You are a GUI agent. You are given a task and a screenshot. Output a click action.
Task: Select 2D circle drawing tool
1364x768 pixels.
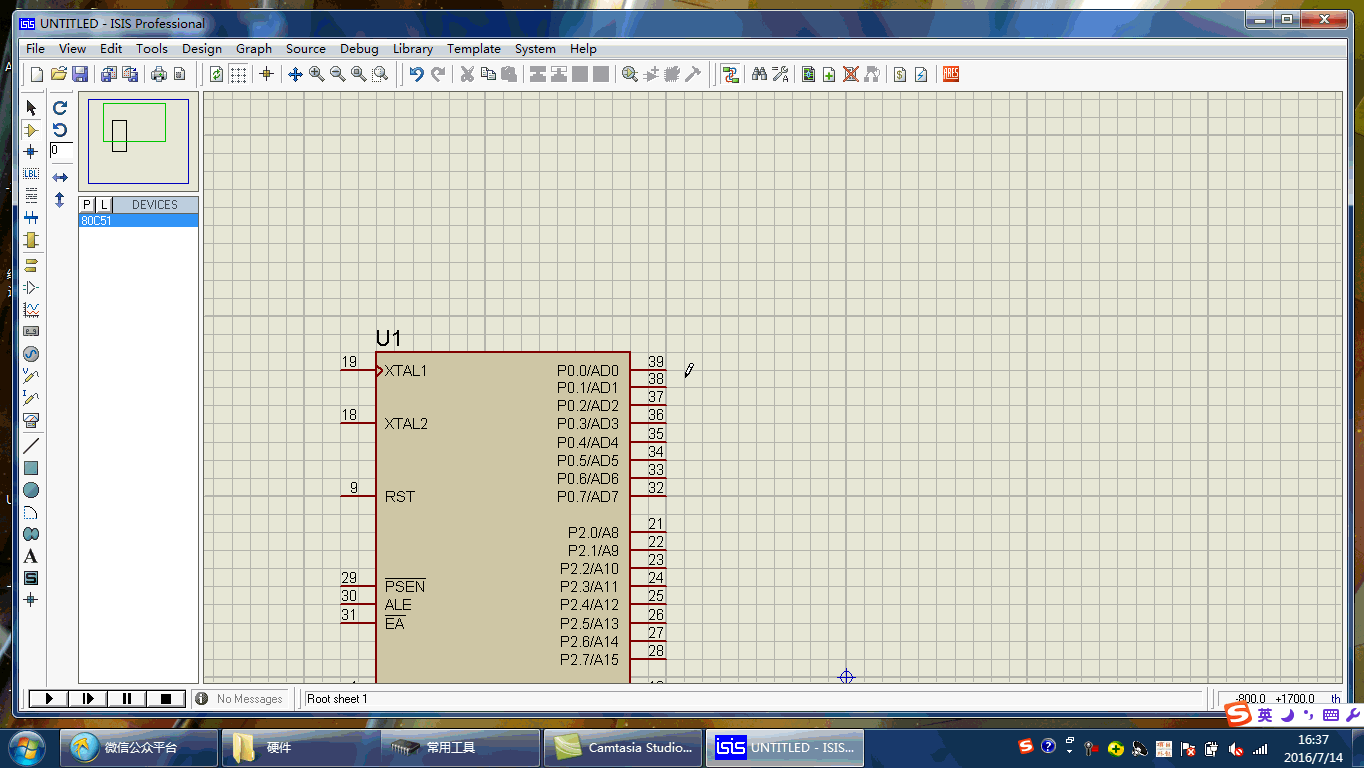pos(31,490)
